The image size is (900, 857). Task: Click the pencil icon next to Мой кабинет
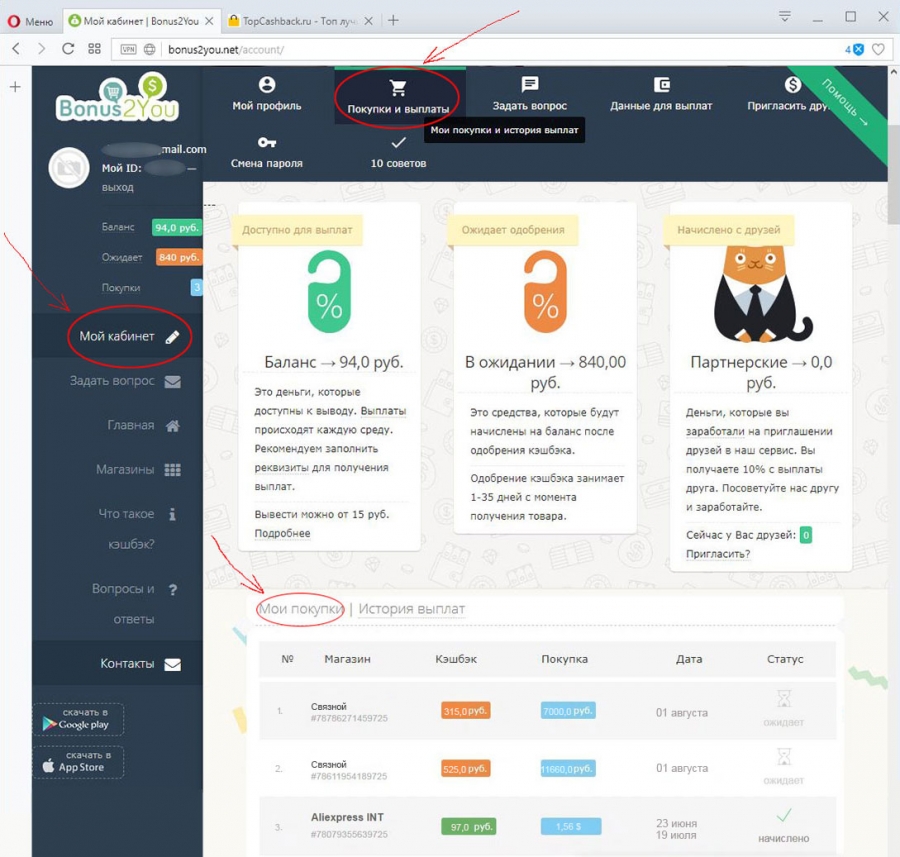[x=172, y=337]
